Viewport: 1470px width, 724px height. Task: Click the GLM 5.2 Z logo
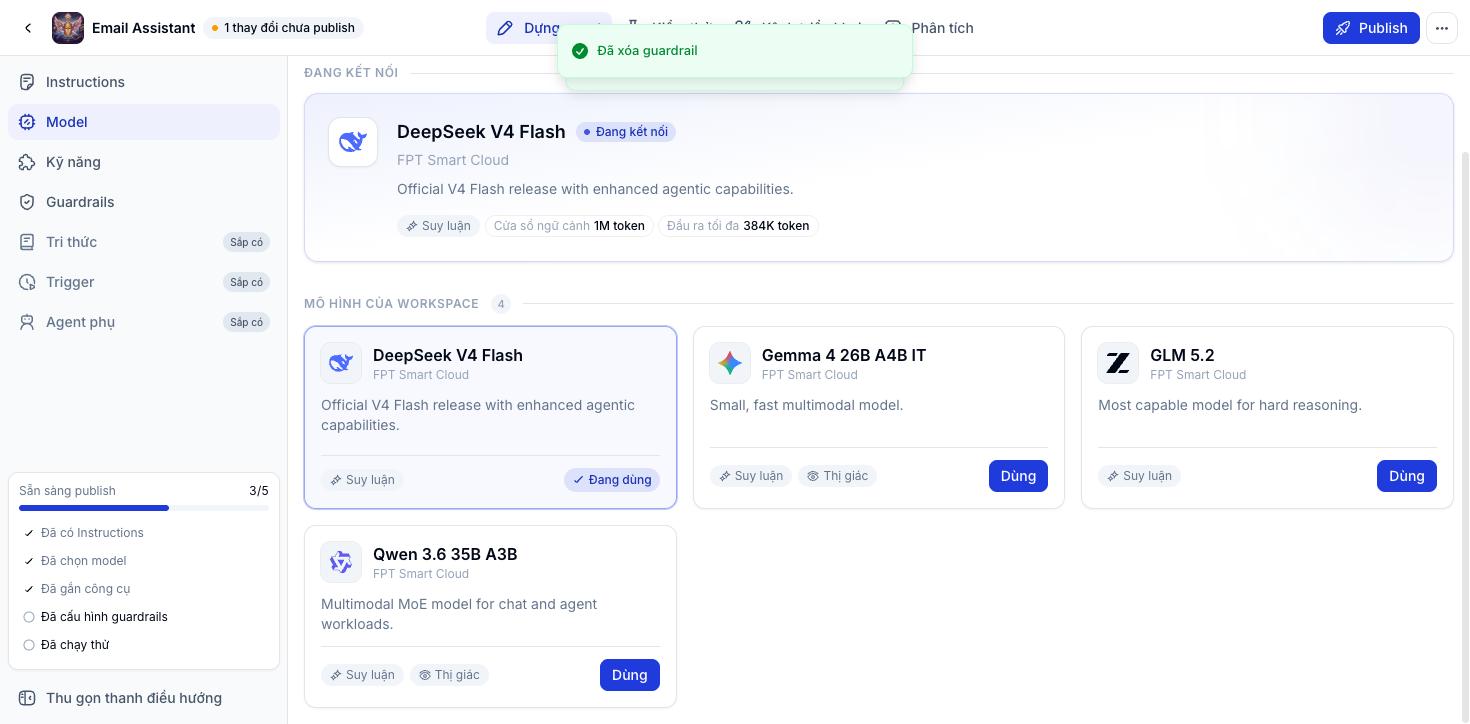tap(1118, 363)
